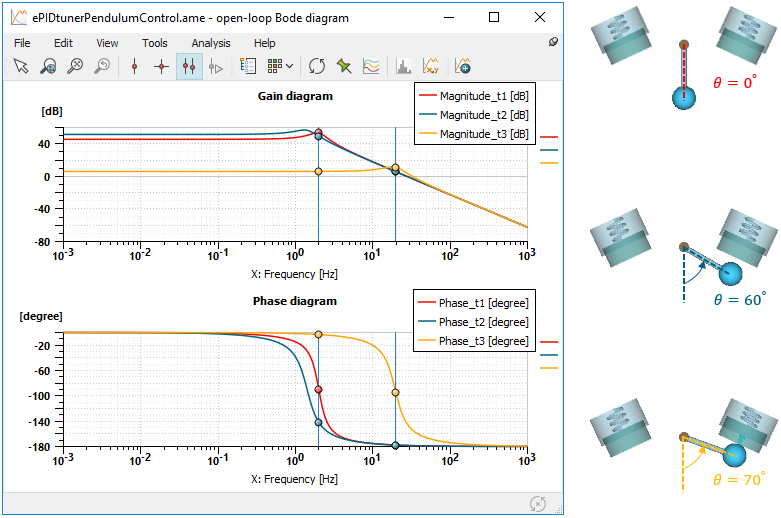Toggle the Phase_t3 legend entry
The width and height of the screenshot is (781, 518).
tap(472, 341)
